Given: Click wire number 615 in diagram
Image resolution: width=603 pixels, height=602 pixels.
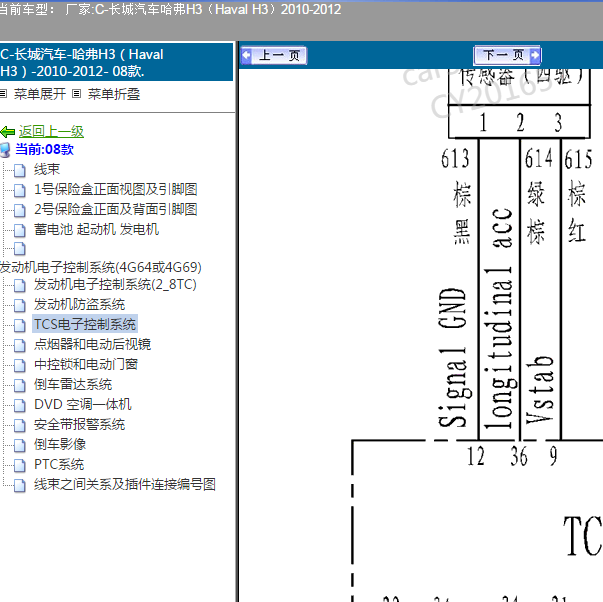Looking at the screenshot, I should (x=578, y=159).
